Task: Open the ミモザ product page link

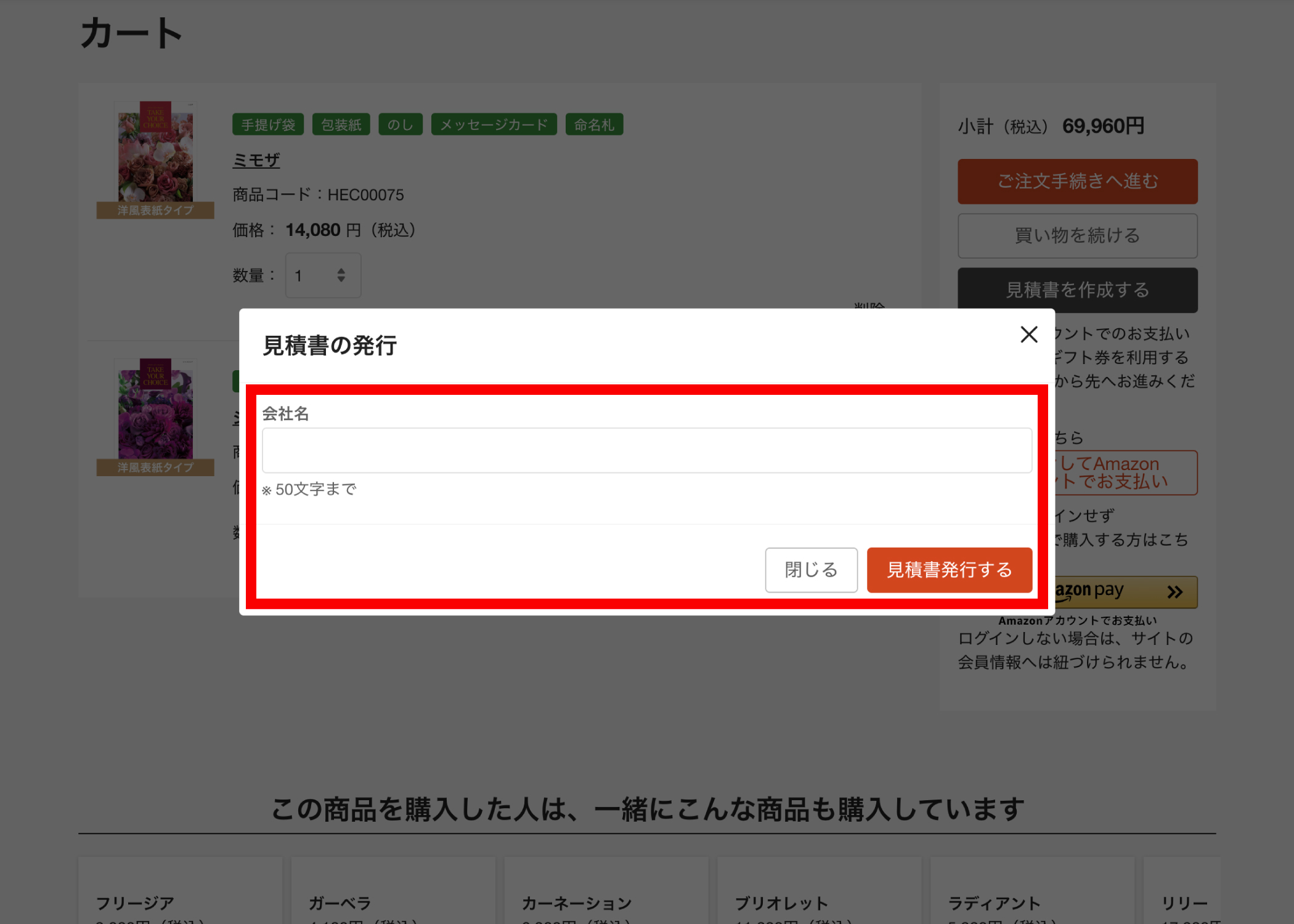Action: 255,160
